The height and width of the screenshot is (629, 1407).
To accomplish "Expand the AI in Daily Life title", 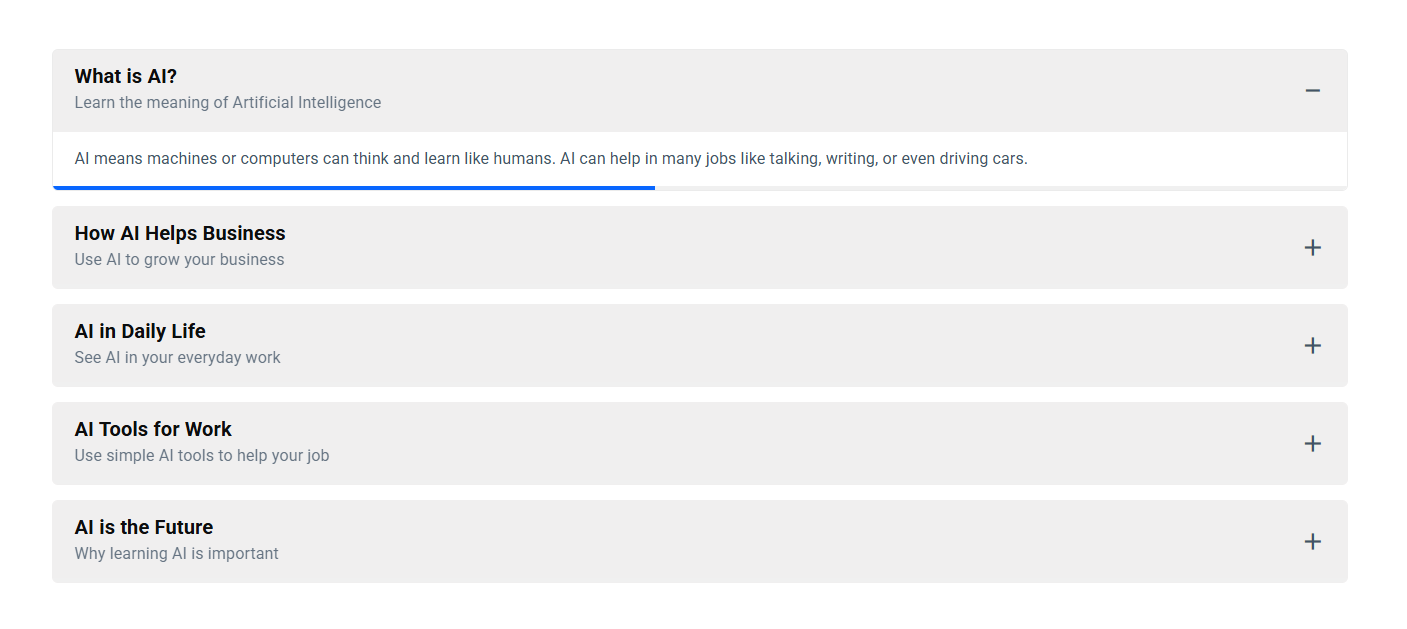I will [x=140, y=332].
